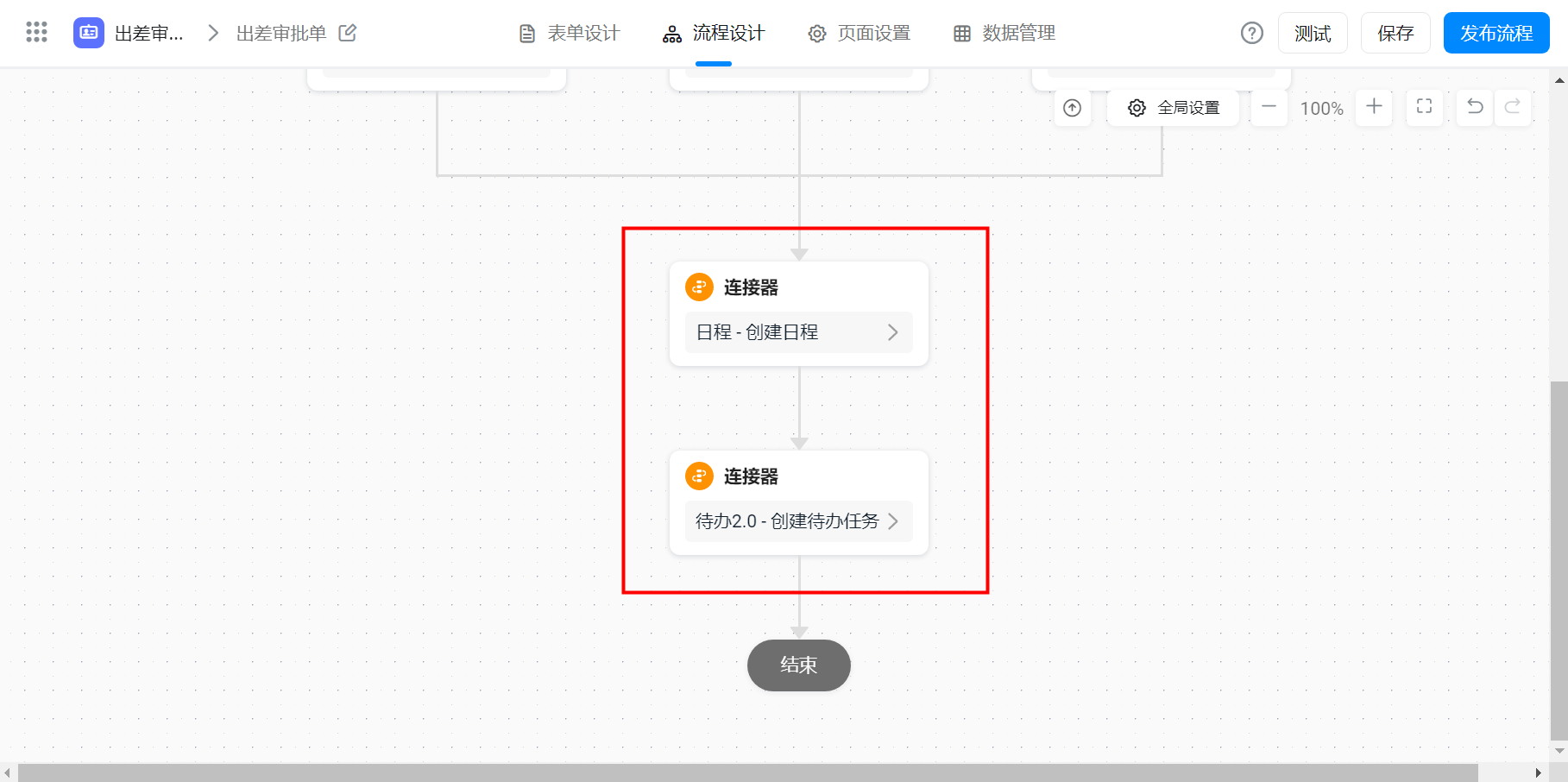Switch to the 表单设计 tab
Image resolution: width=1568 pixels, height=782 pixels.
point(570,33)
